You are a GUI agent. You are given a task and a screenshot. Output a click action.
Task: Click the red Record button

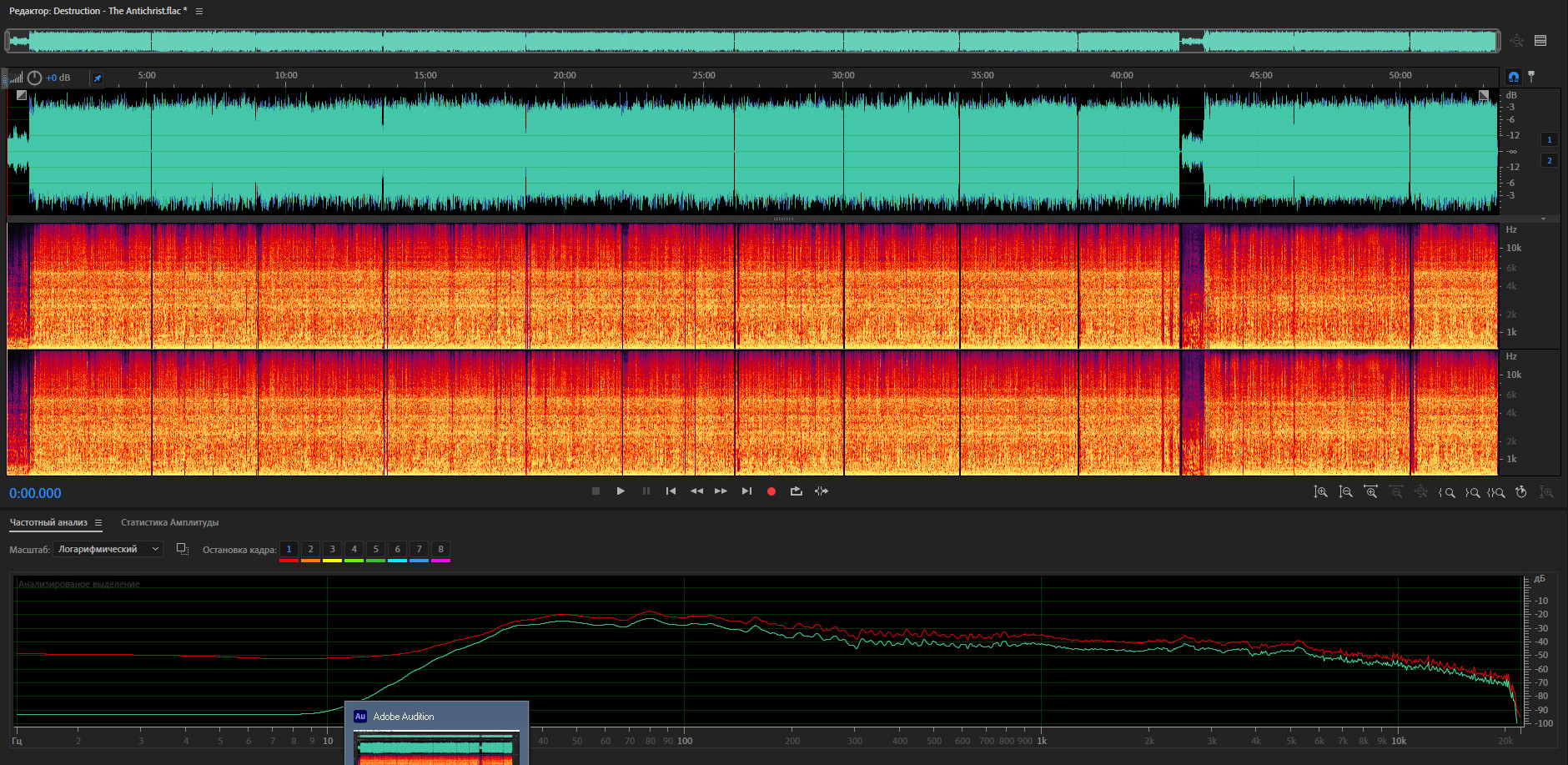(x=771, y=491)
